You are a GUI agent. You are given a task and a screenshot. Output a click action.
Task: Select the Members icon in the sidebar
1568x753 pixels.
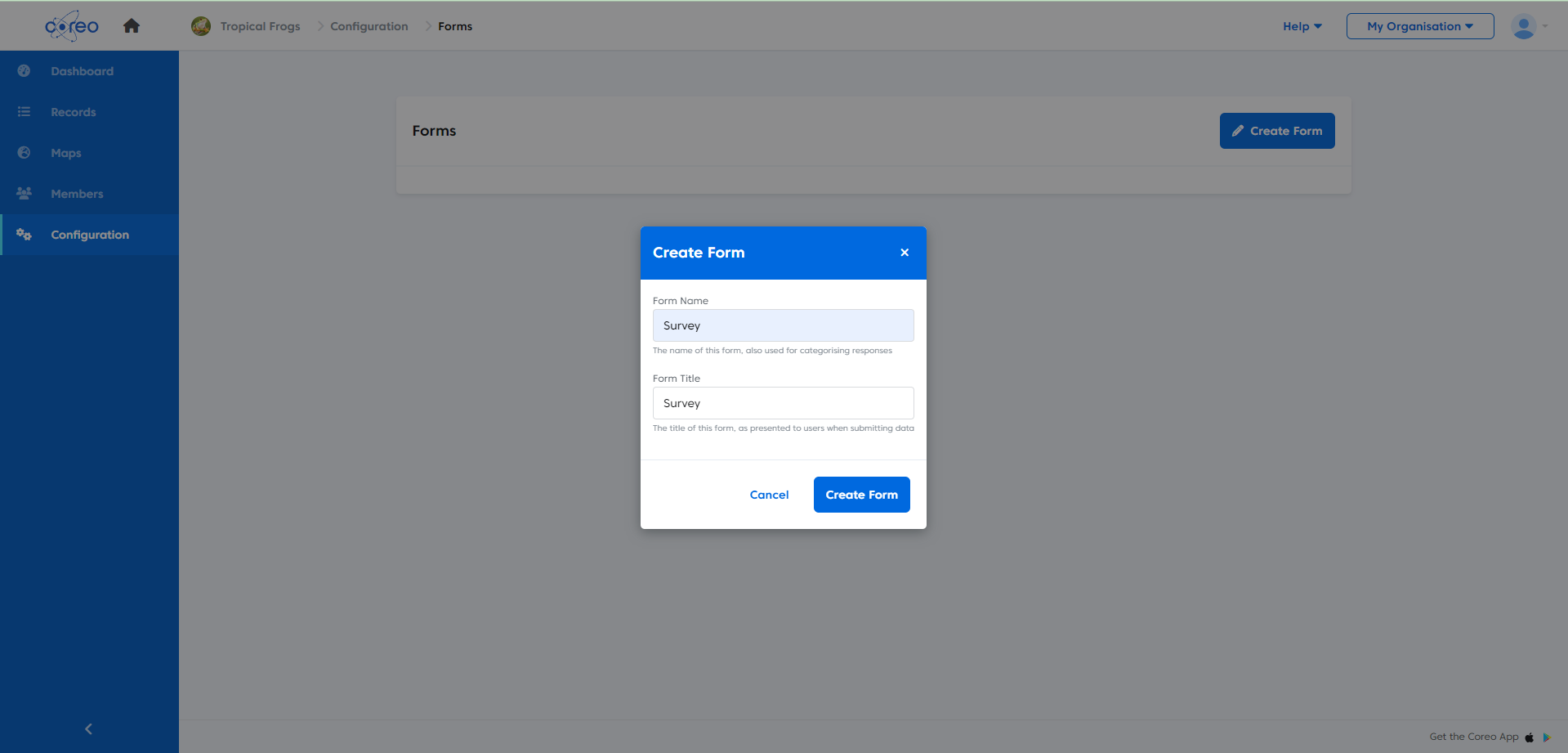[24, 194]
